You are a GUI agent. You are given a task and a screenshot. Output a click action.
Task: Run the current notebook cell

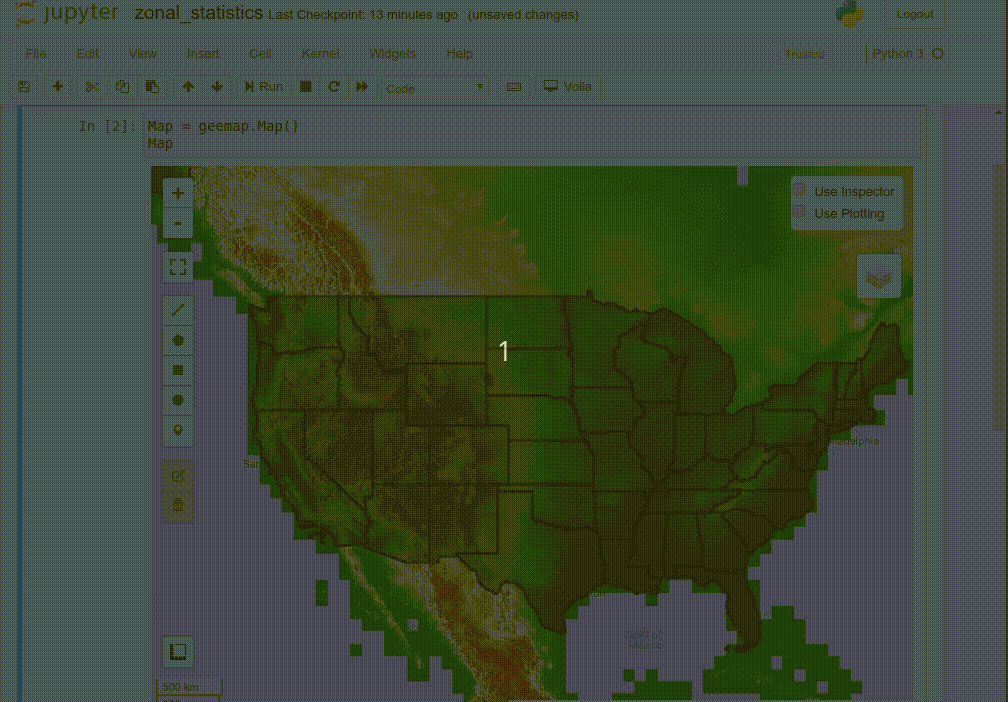[x=262, y=86]
